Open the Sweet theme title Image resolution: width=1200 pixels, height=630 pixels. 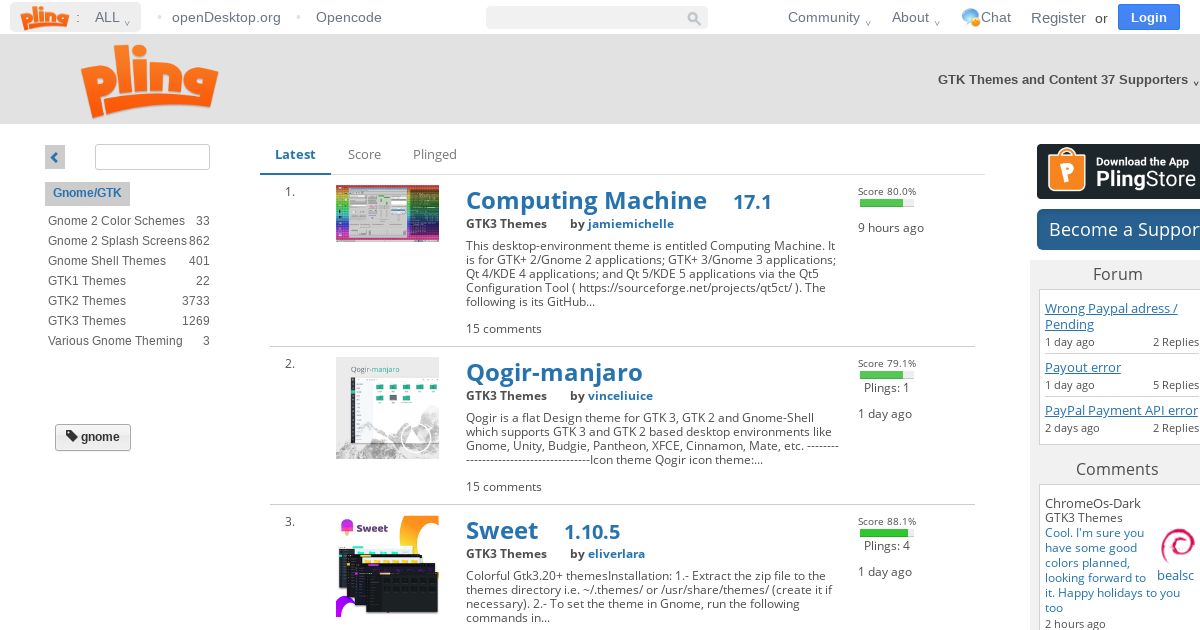[502, 531]
